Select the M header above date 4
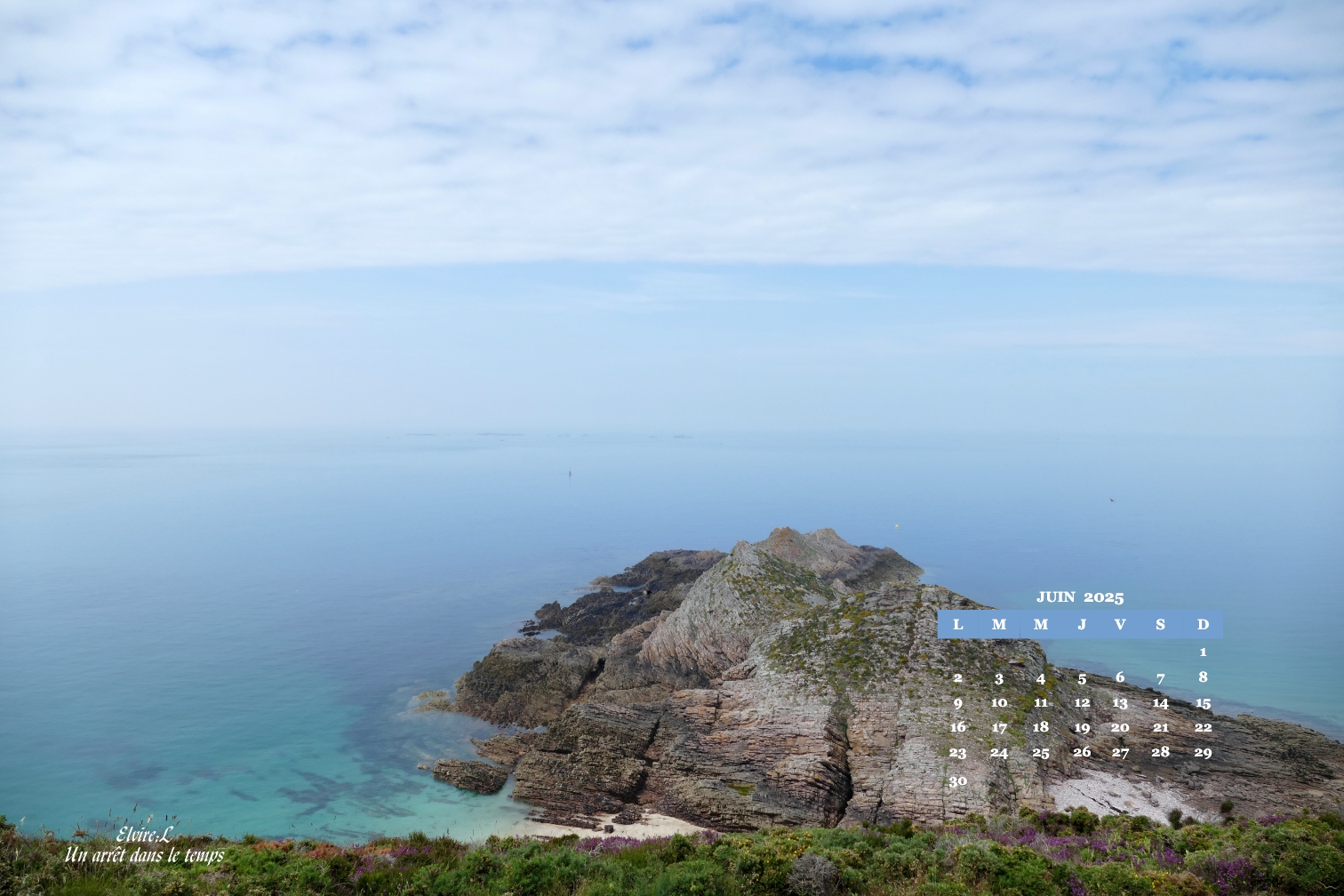This screenshot has height=896, width=1344. 1041,624
